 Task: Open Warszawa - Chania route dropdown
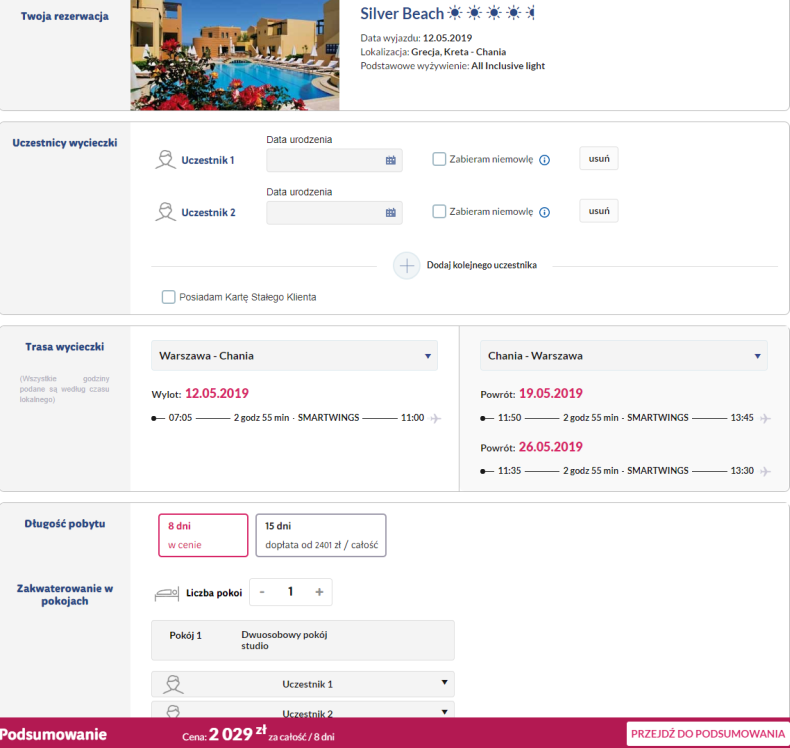[x=294, y=356]
